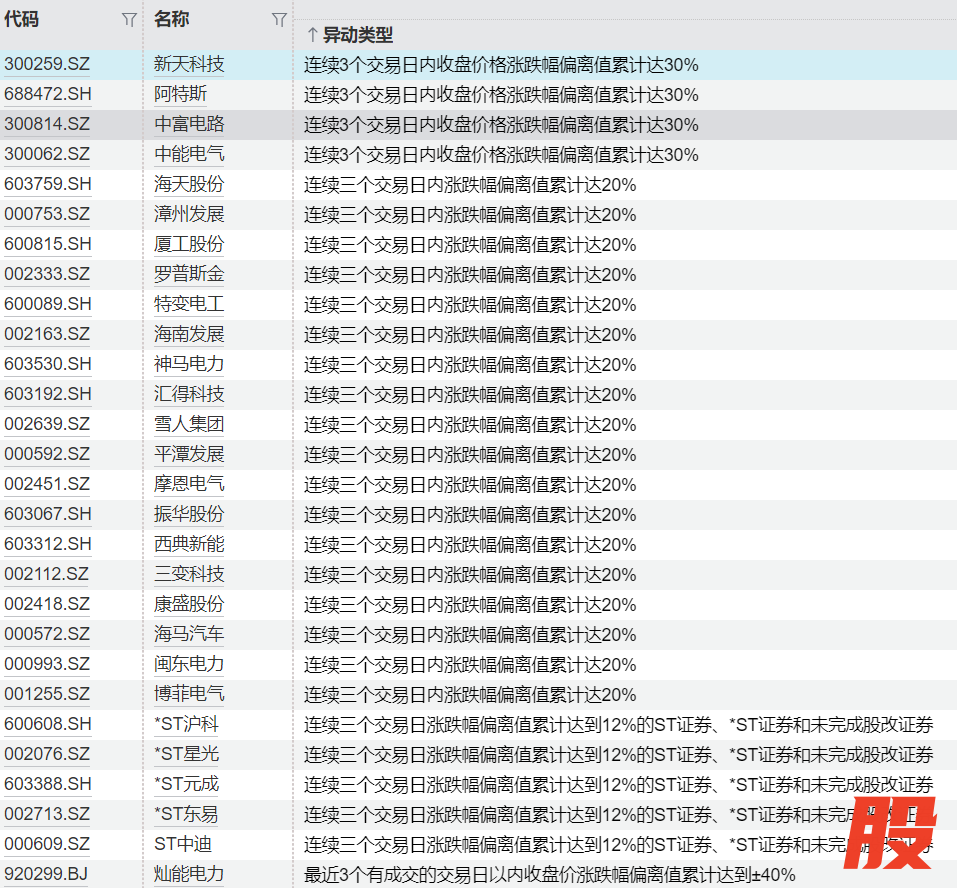This screenshot has height=888, width=957.
Task: Select the 西典新能 stock name
Action: [x=189, y=545]
